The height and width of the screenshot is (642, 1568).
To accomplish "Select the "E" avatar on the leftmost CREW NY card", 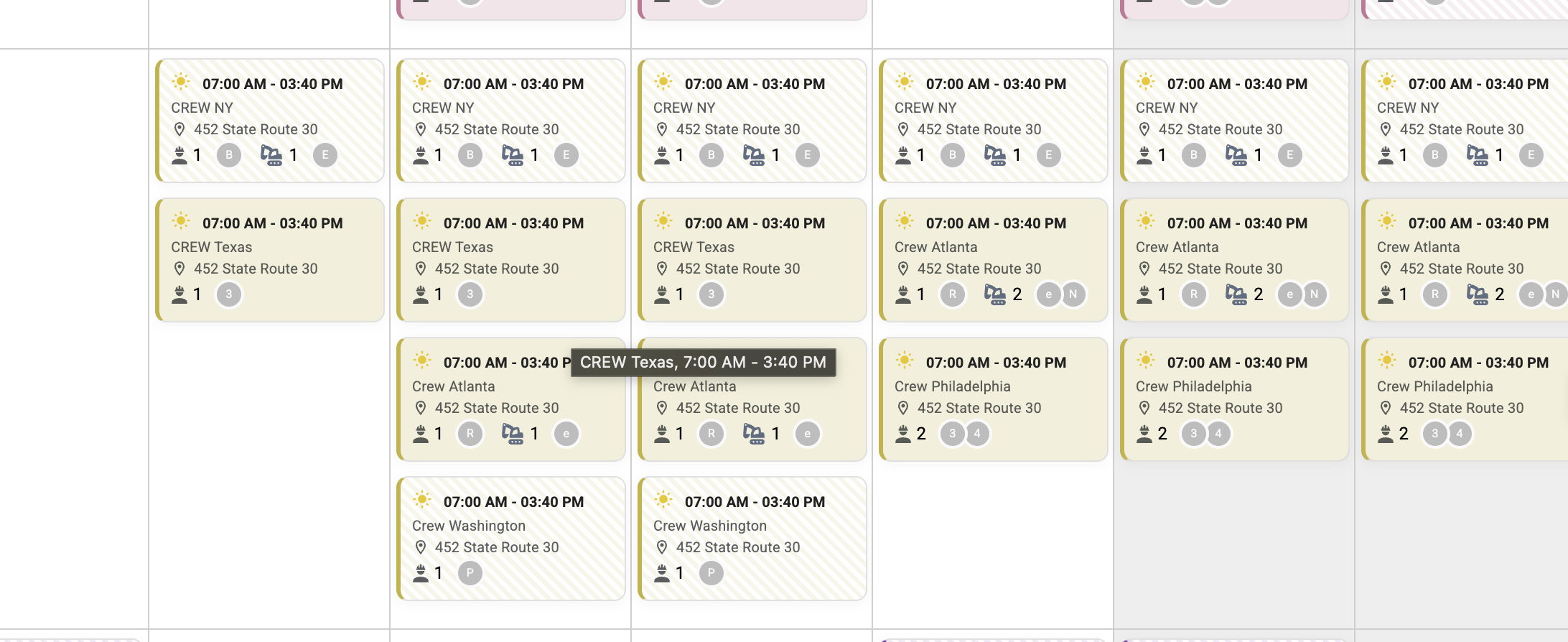I will coord(325,155).
